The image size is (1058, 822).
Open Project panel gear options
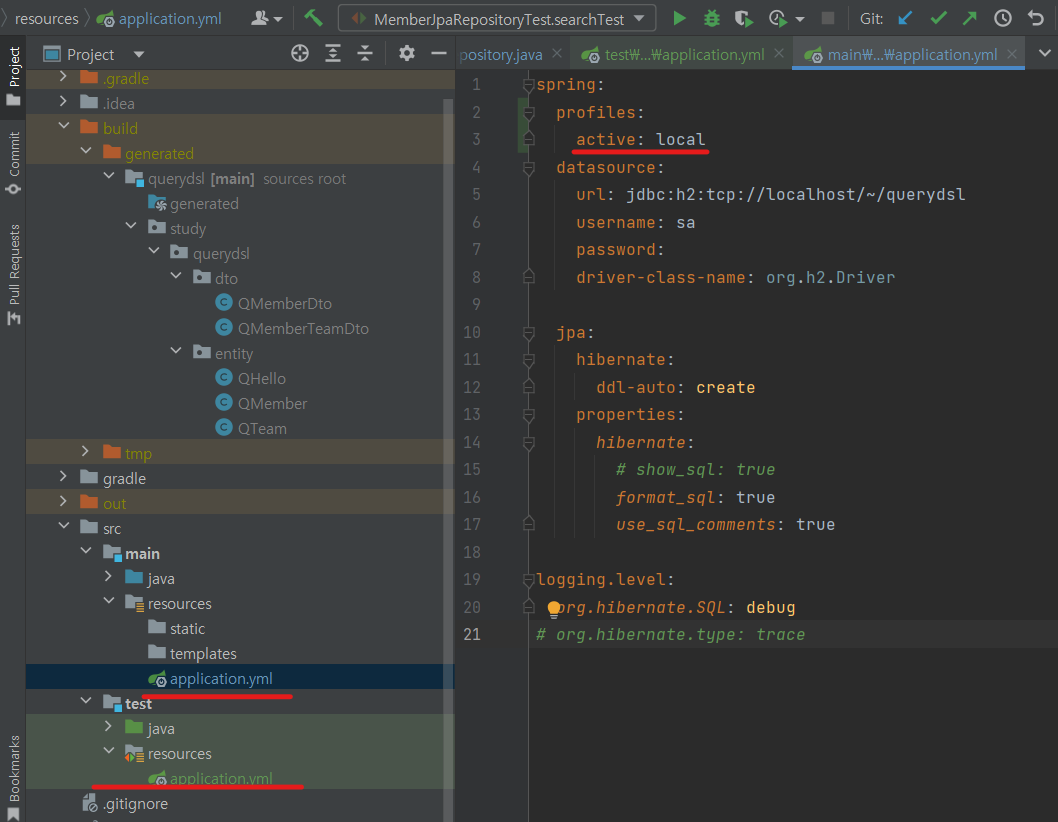(x=406, y=54)
